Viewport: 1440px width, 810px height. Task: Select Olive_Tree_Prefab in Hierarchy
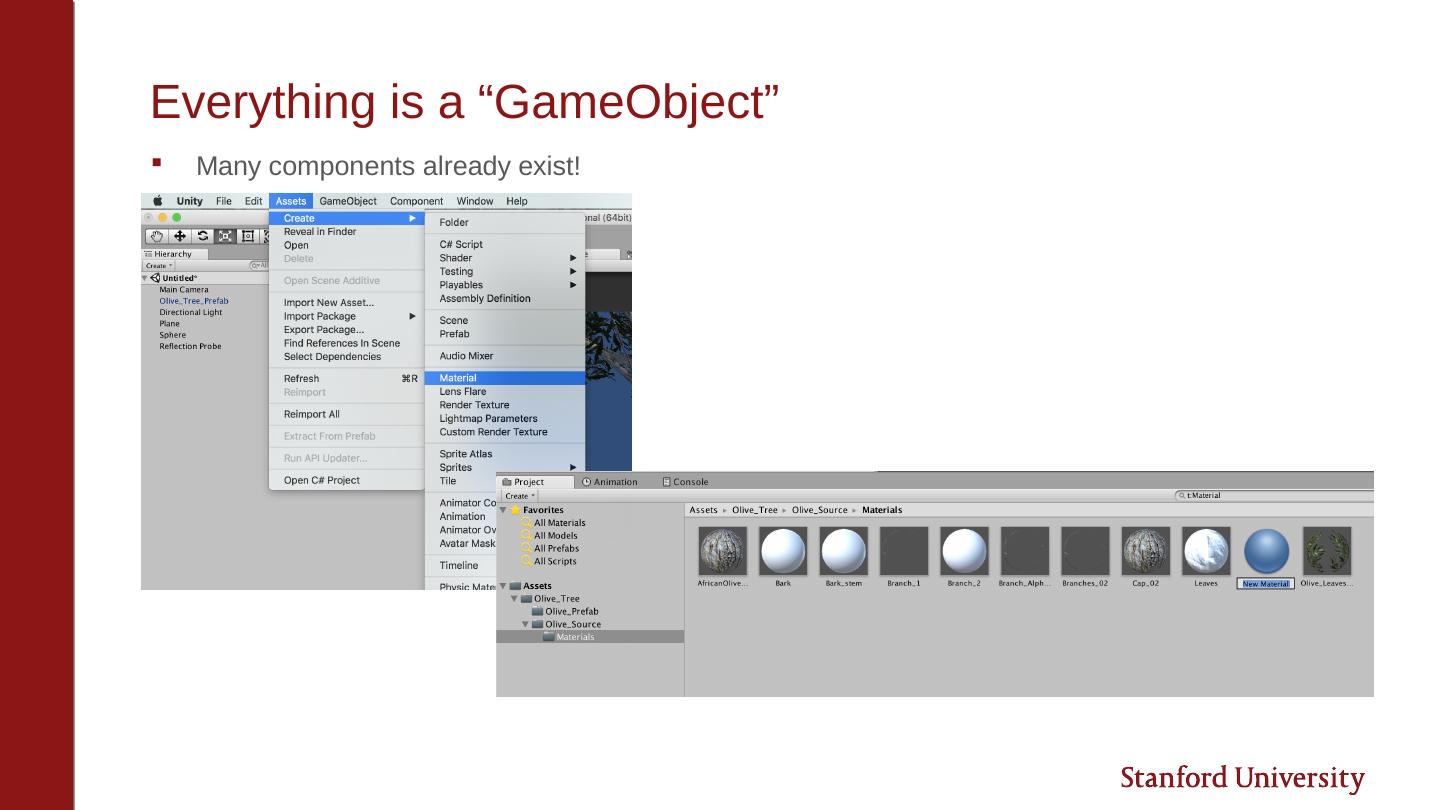tap(194, 301)
